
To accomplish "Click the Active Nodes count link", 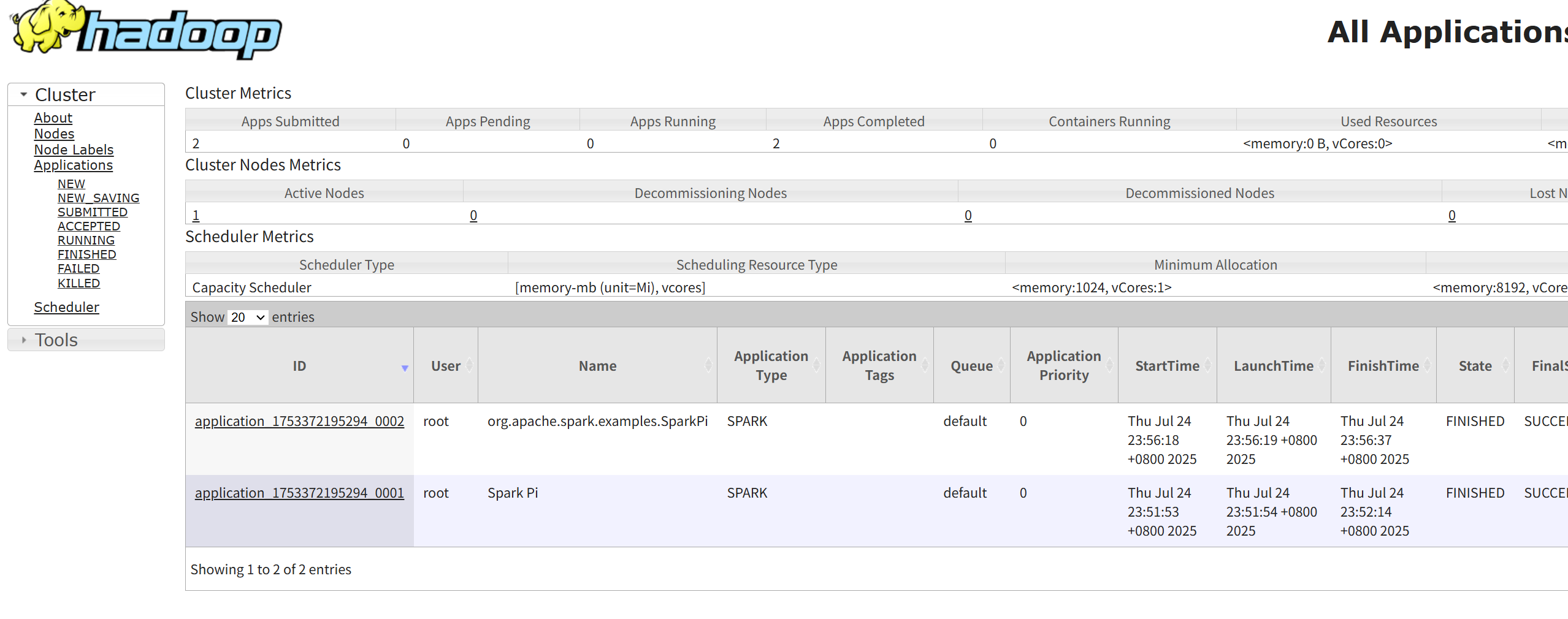I will pyautogui.click(x=196, y=215).
